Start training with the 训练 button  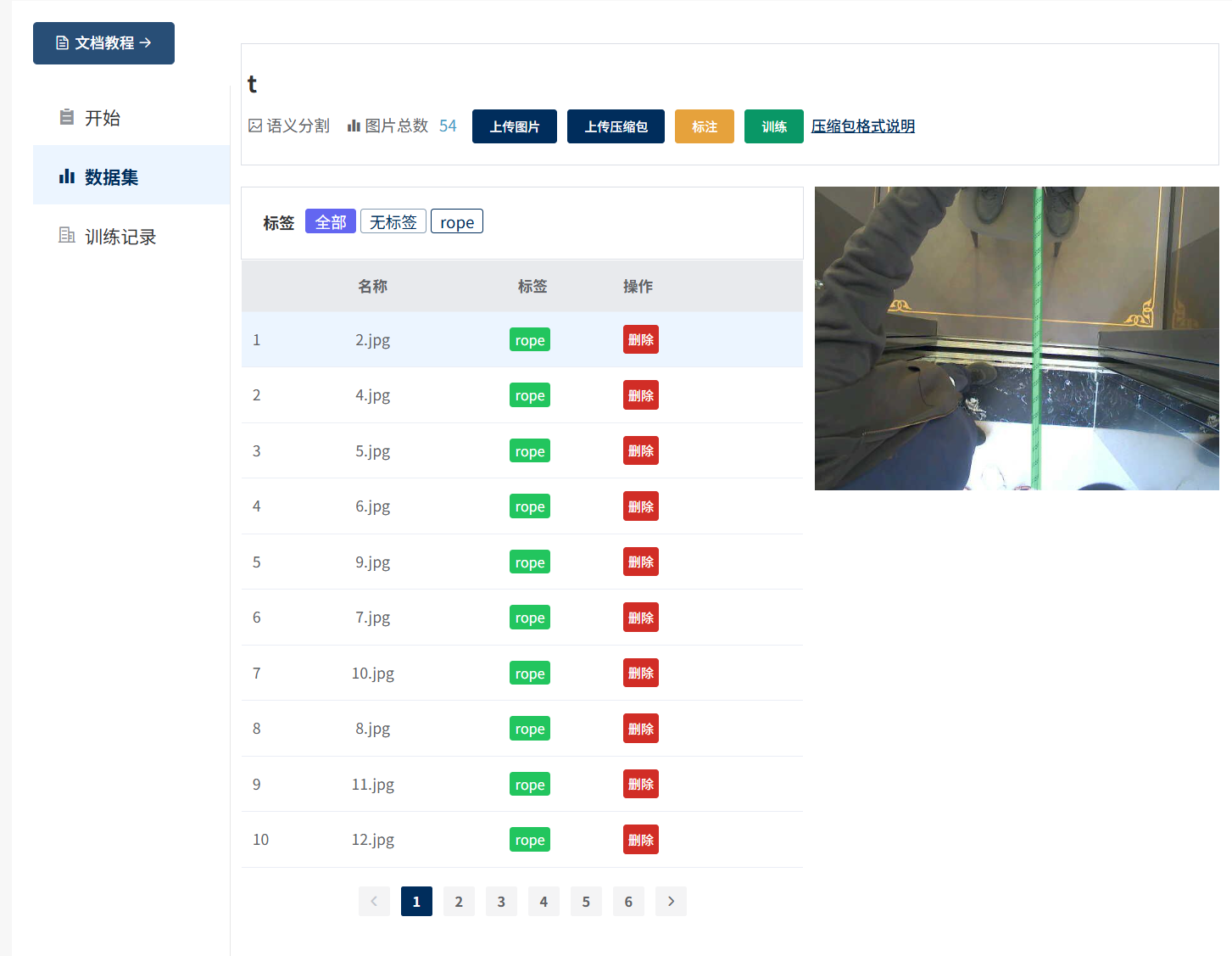[x=773, y=126]
